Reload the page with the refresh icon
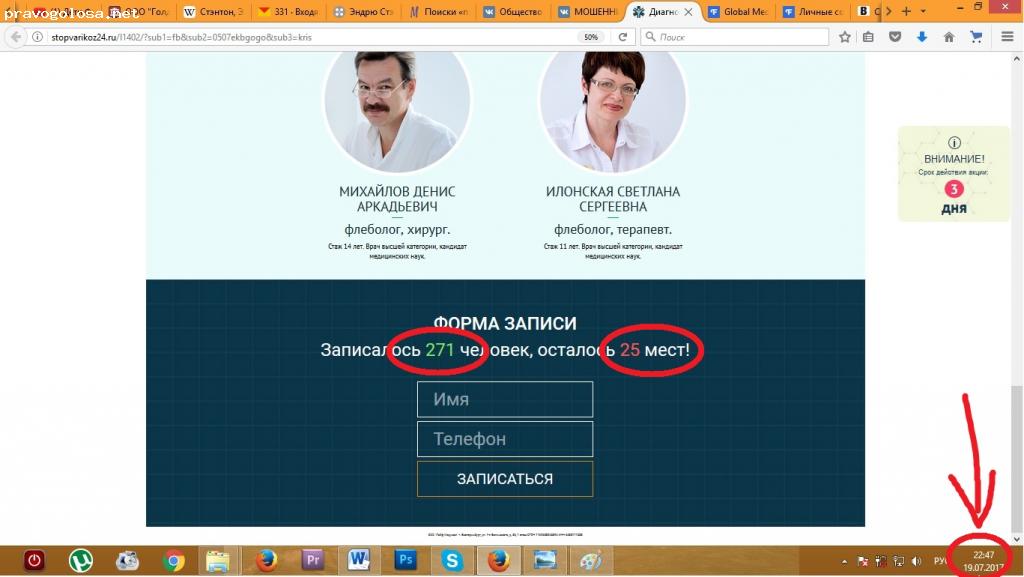Image resolution: width=1024 pixels, height=577 pixels. [622, 37]
